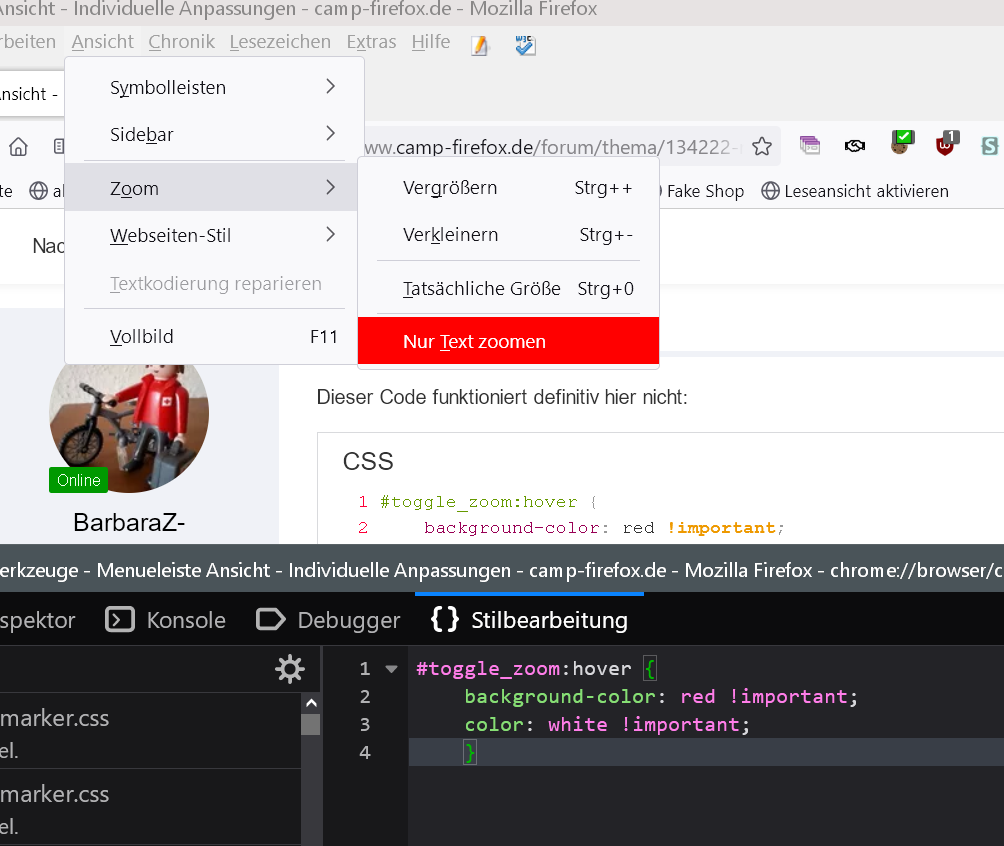The image size is (1004, 846).
Task: Click the 'Leseansicht aktivieren' bookmark
Action: pos(855,190)
